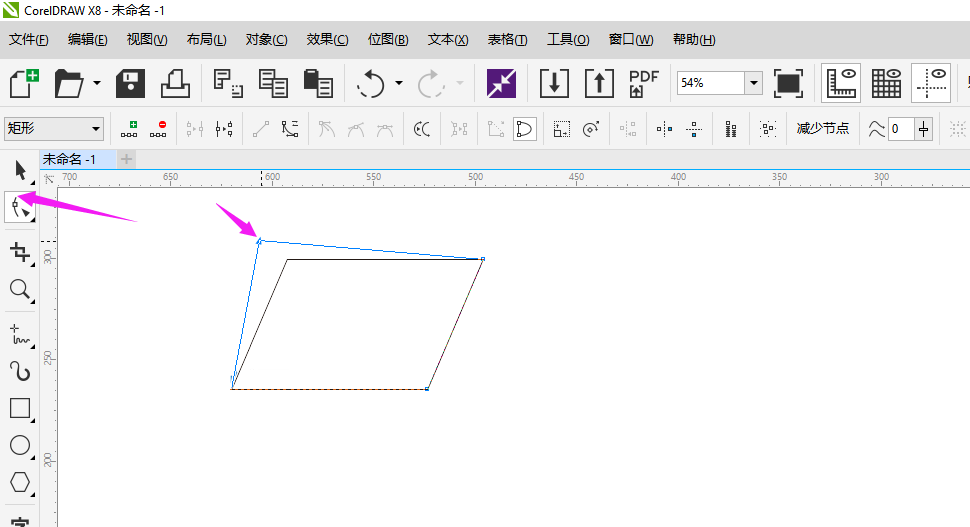Viewport: 970px width, 527px height.
Task: Create a new document
Action: point(24,84)
